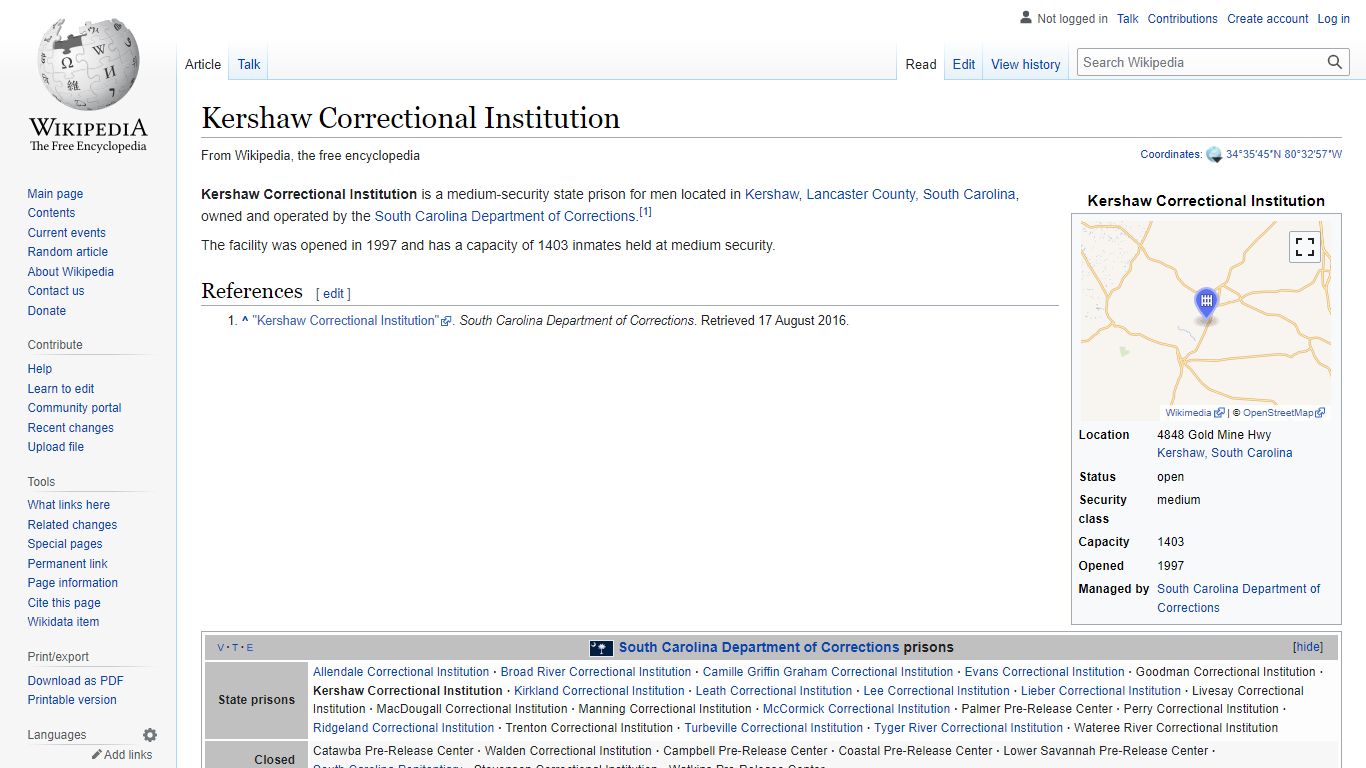Click the Cite this page link

tap(64, 603)
